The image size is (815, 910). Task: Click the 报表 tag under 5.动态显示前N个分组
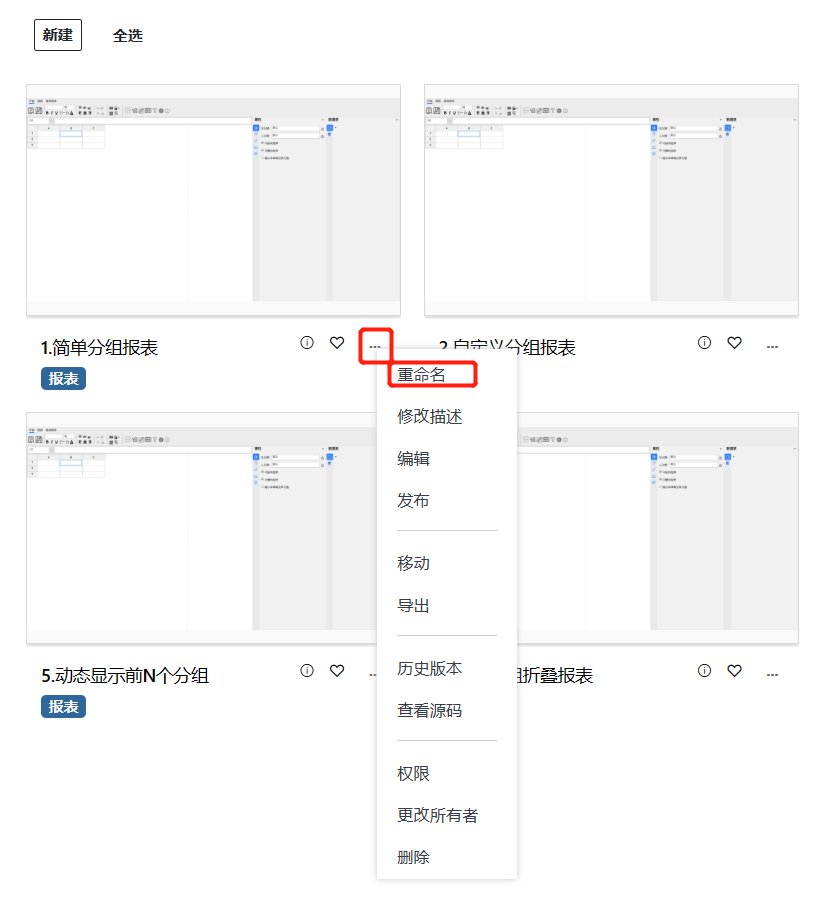[x=63, y=706]
